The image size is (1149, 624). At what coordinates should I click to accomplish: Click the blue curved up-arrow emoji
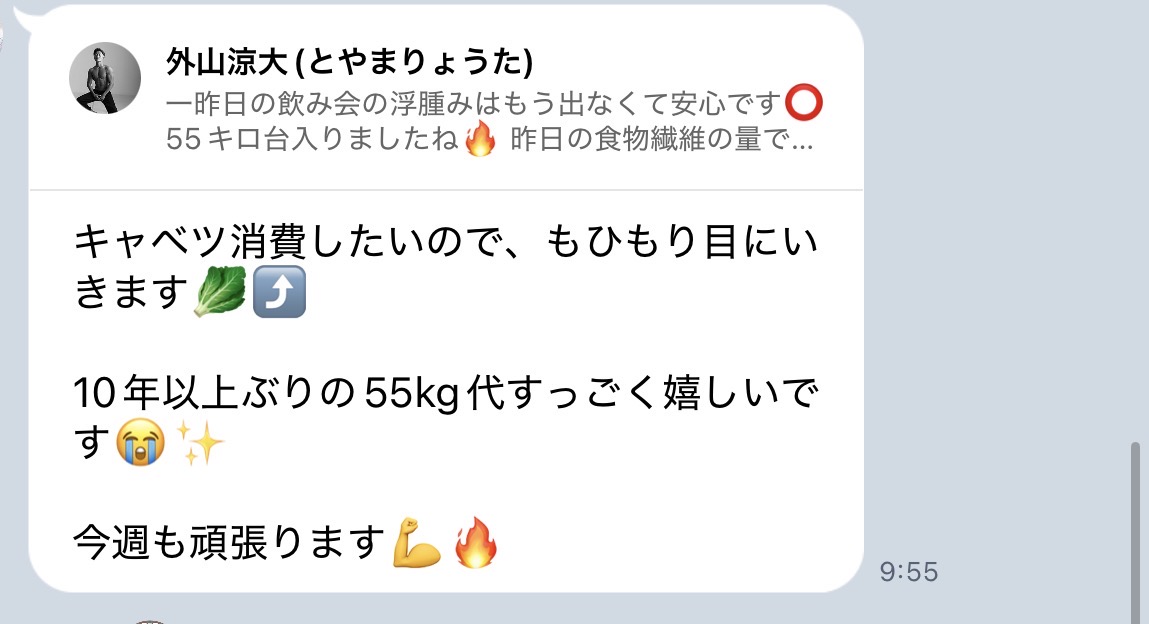pos(279,291)
